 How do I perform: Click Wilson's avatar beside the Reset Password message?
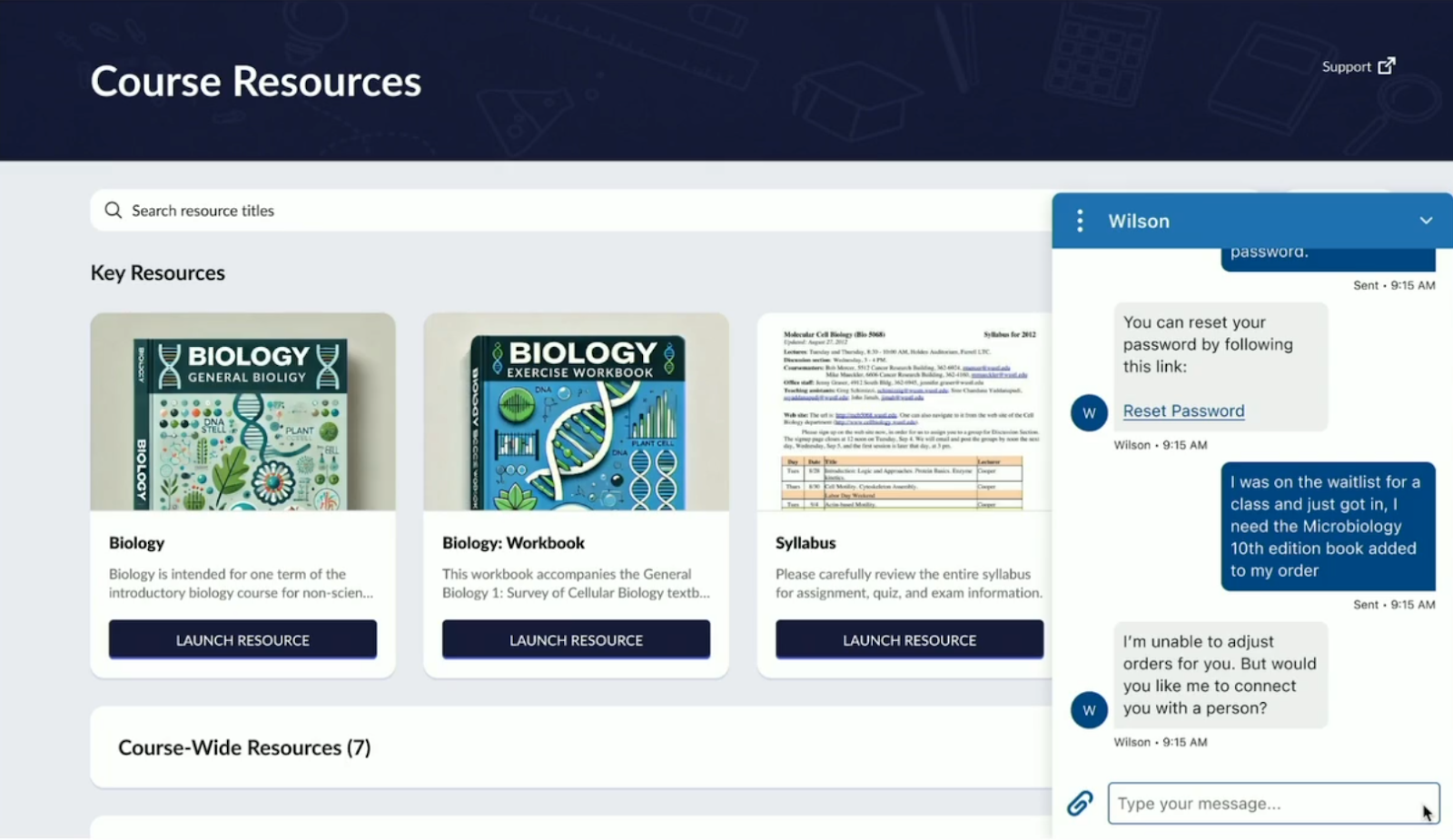pyautogui.click(x=1089, y=413)
